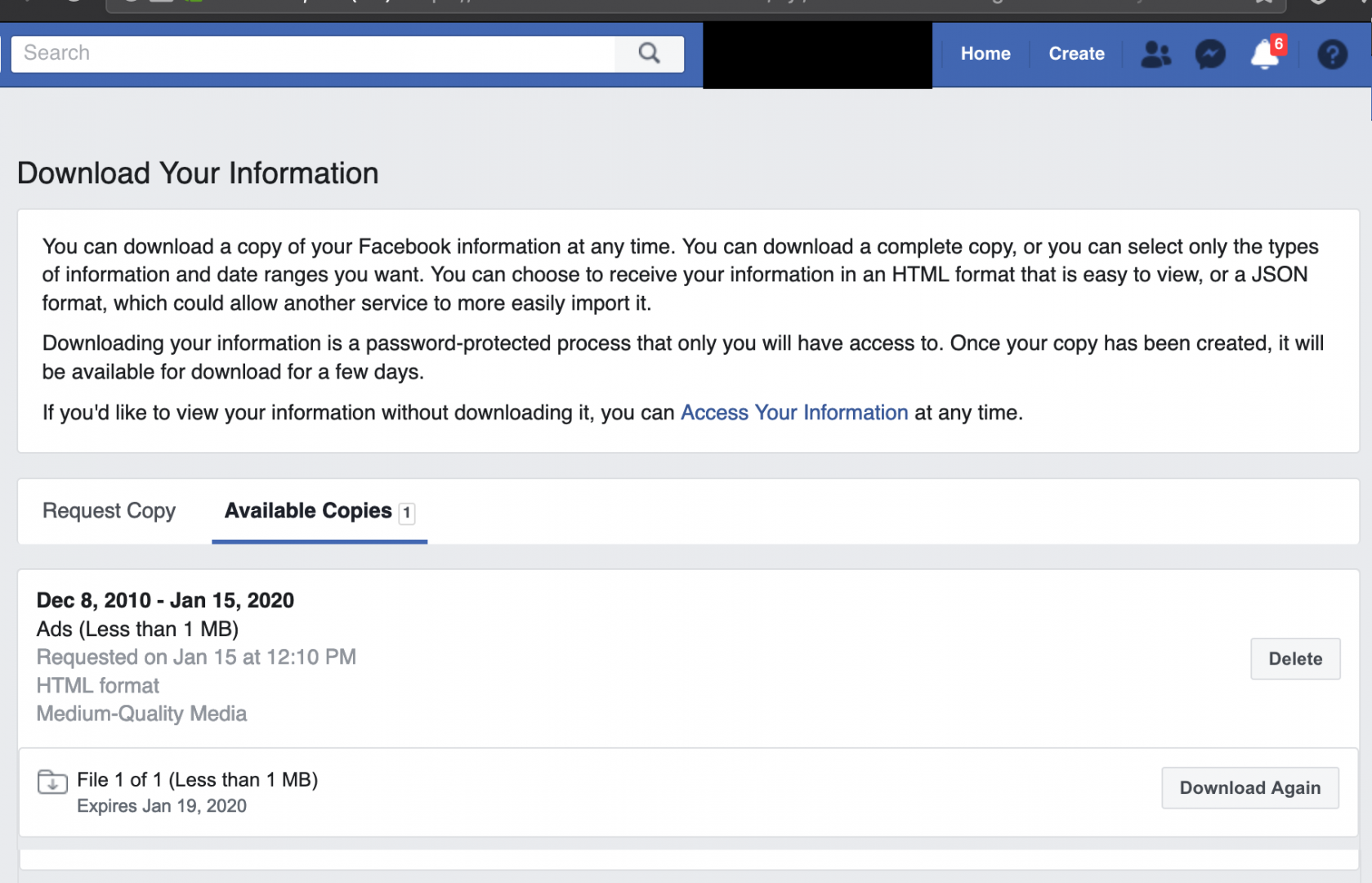Open the Friend Requests icon
Screen dimensions: 1372x883
1155,55
